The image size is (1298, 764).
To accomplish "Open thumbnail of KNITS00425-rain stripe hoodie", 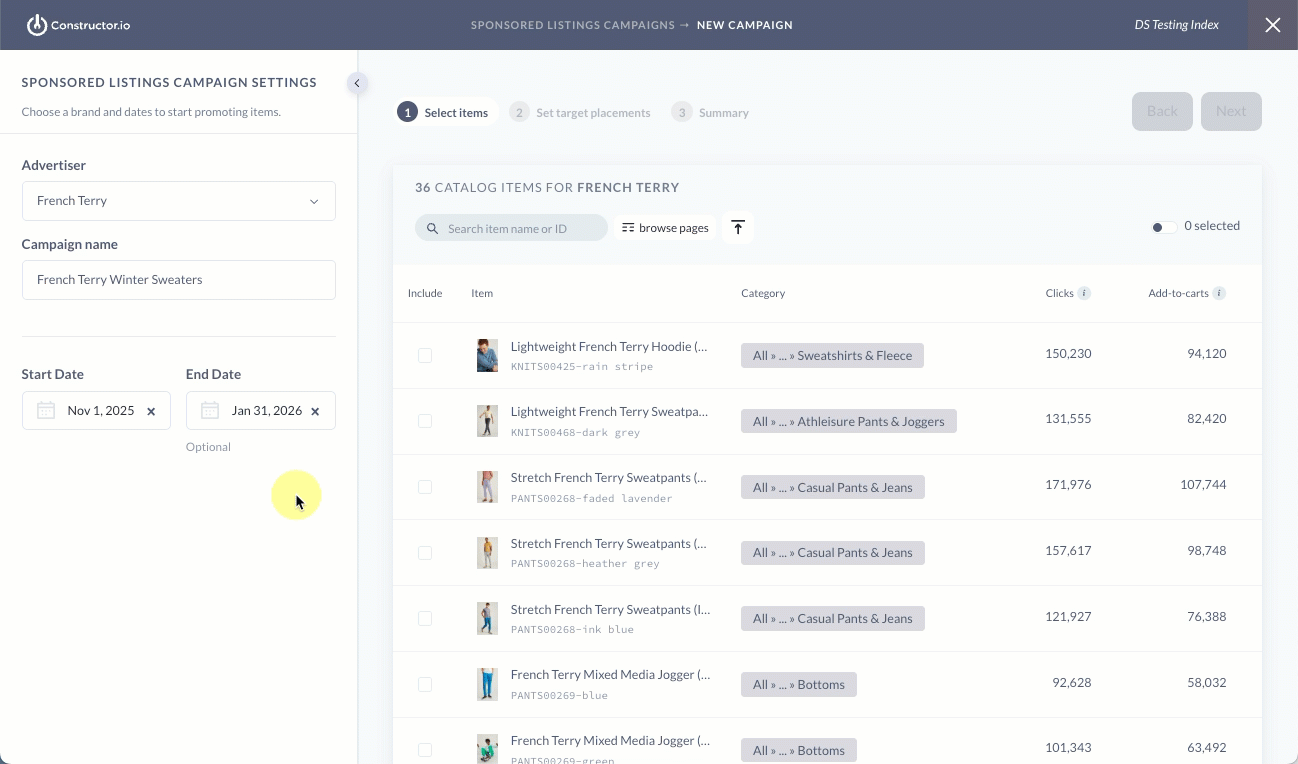I will click(487, 356).
